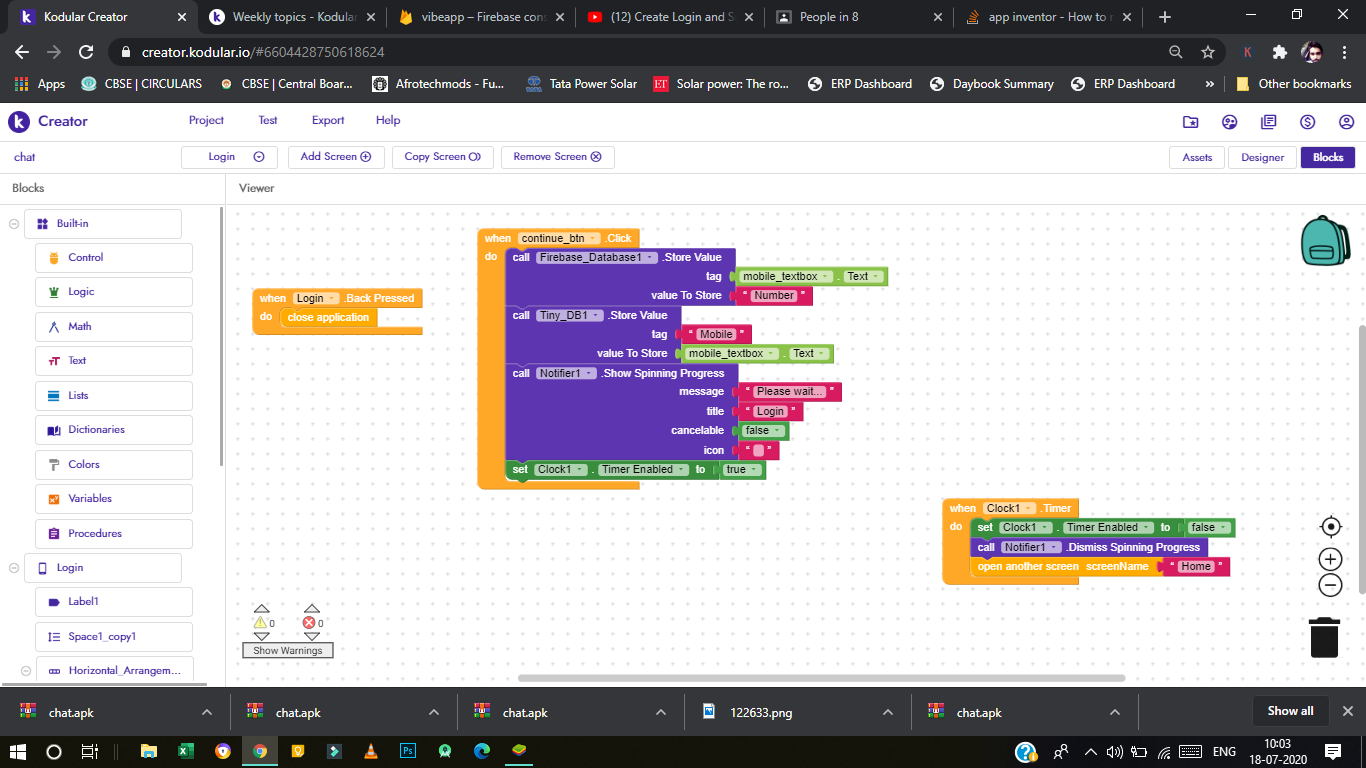Toggle the 'false' value in cancelable block
Viewport: 1366px width, 768px height.
(763, 431)
